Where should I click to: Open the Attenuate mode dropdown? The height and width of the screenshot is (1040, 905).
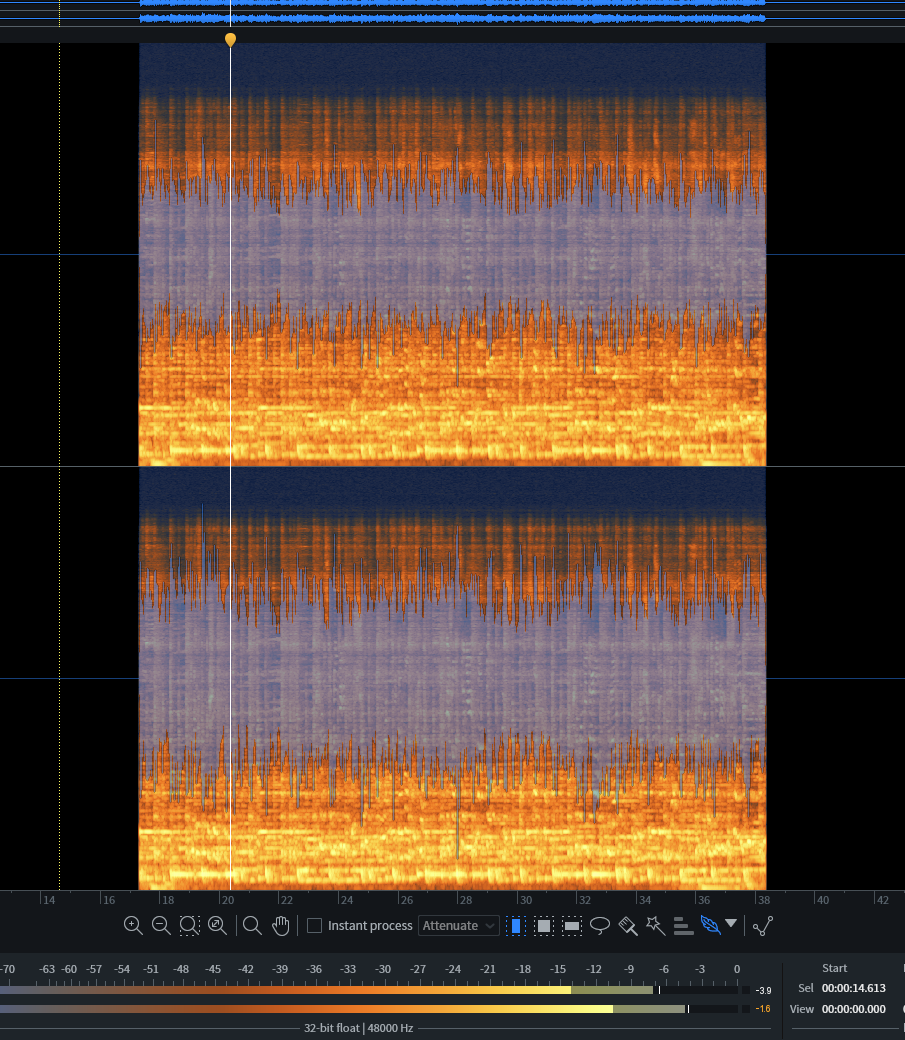[458, 926]
